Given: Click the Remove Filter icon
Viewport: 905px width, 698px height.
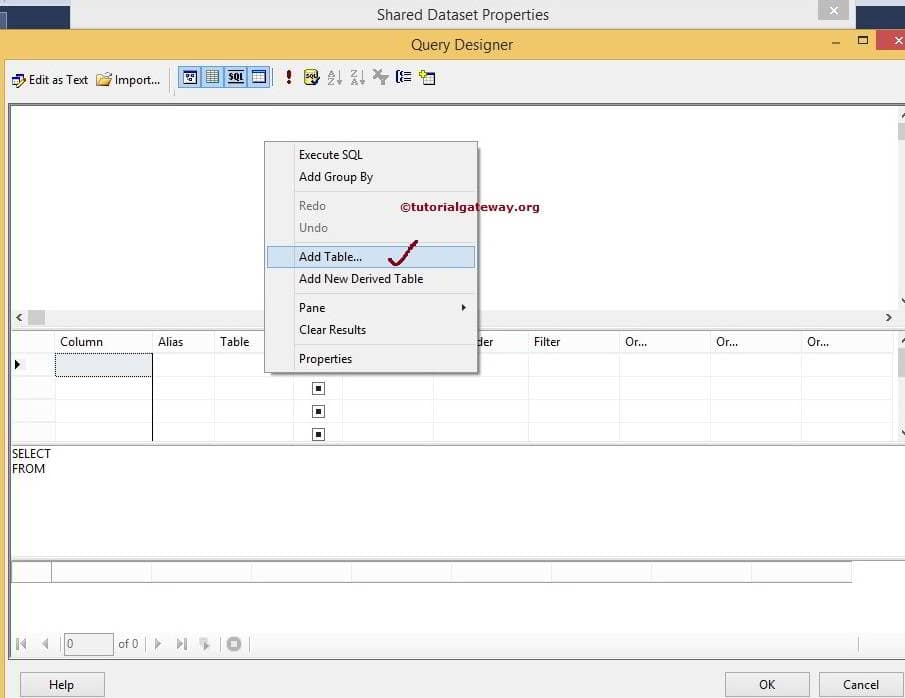Looking at the screenshot, I should point(380,77).
